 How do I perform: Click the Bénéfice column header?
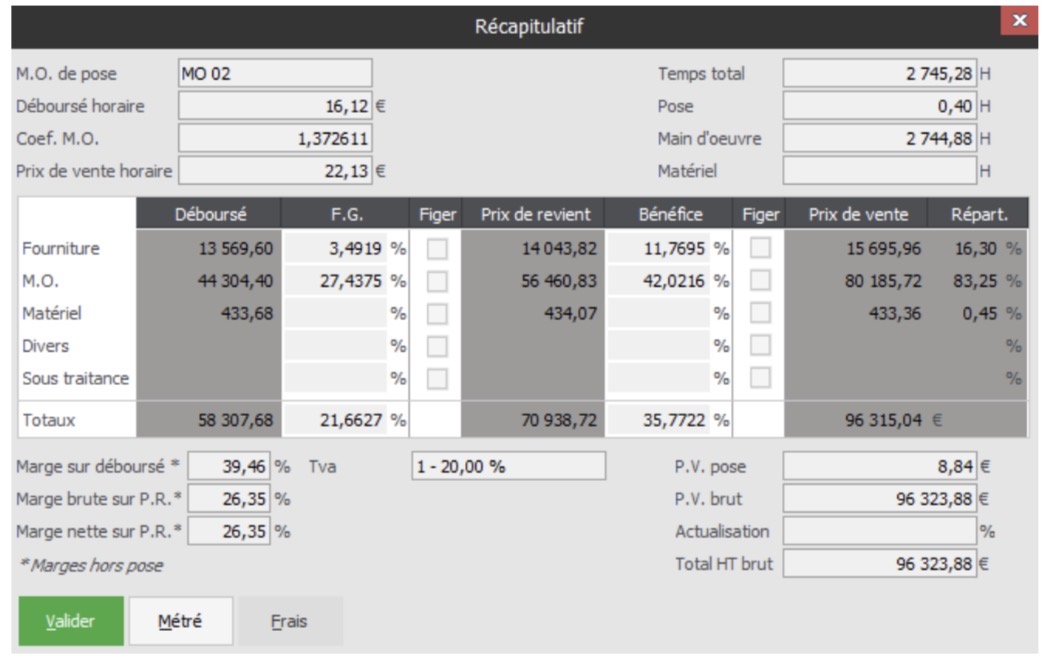[x=670, y=214]
